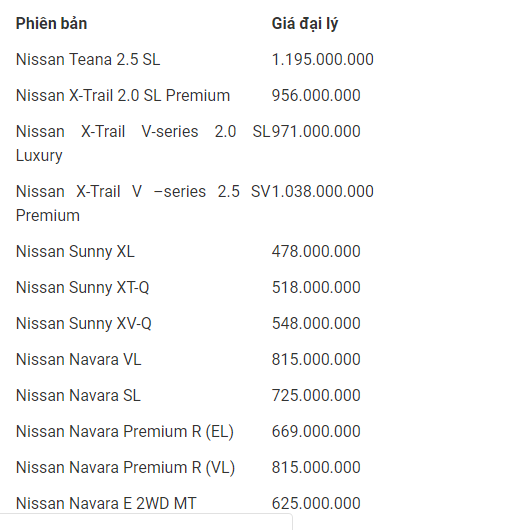
Task: Select the Nissan Sunny XT-Q entry
Action: 82,288
